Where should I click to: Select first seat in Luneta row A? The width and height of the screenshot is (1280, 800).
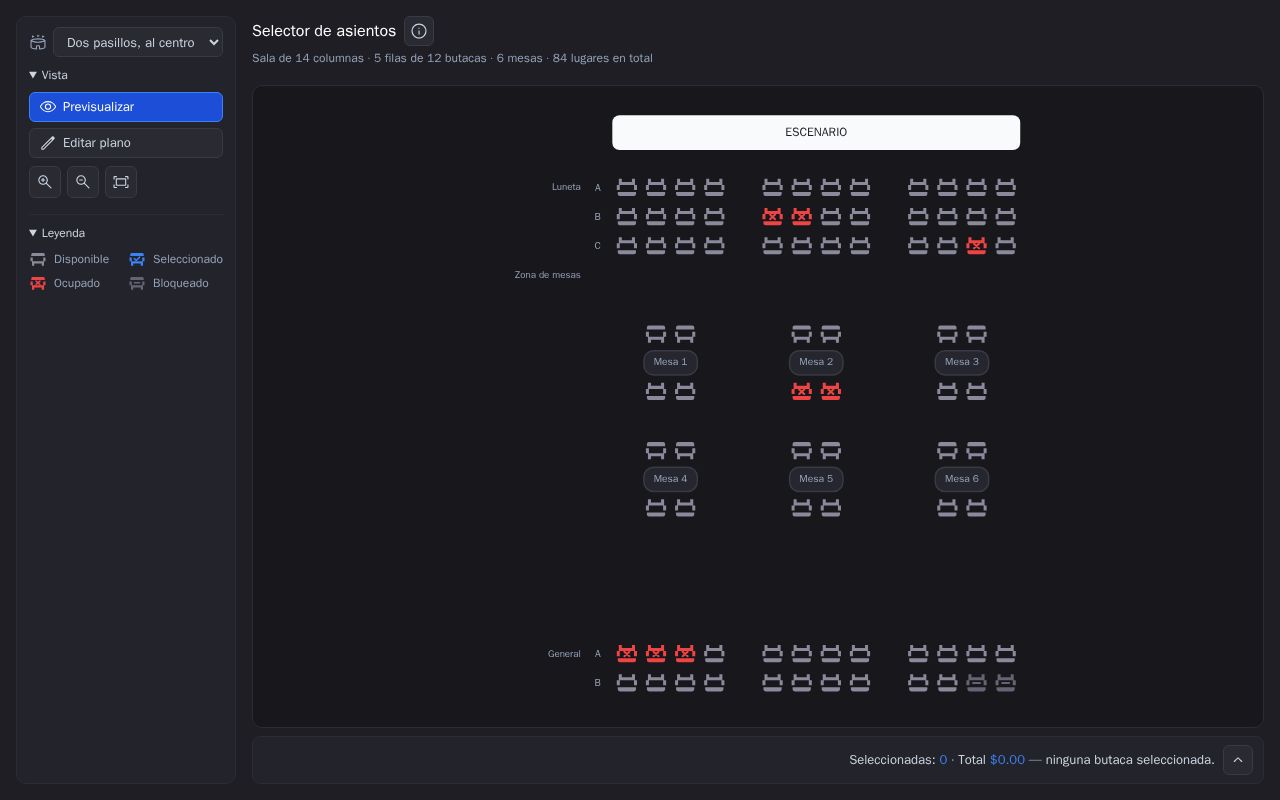[627, 187]
